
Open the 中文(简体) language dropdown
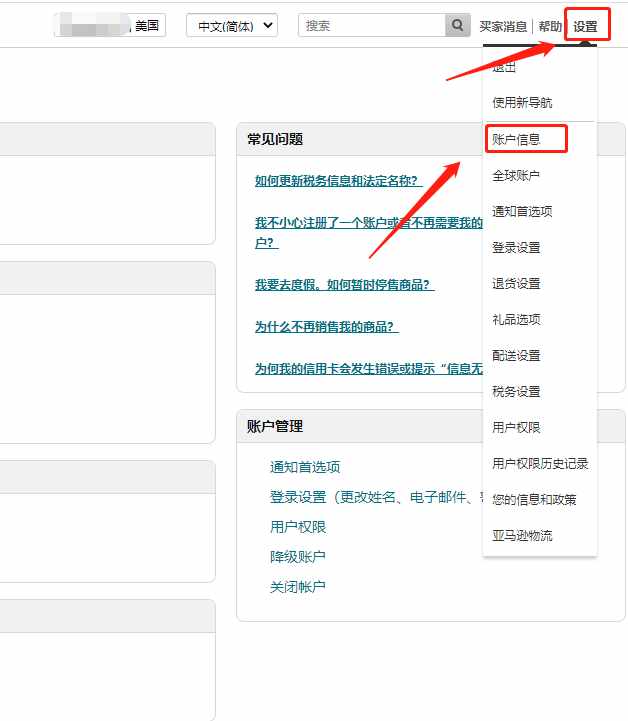point(232,25)
